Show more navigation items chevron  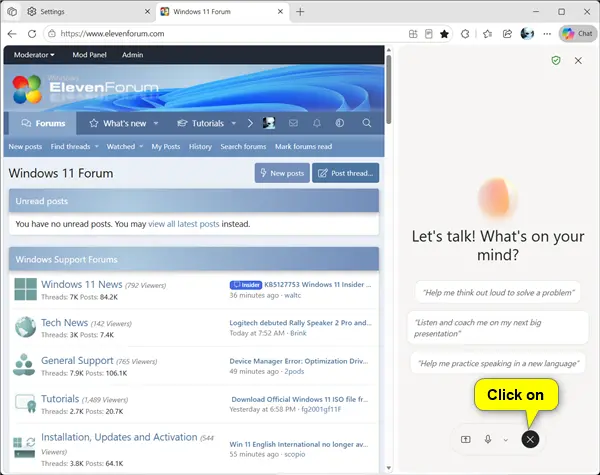pos(250,123)
